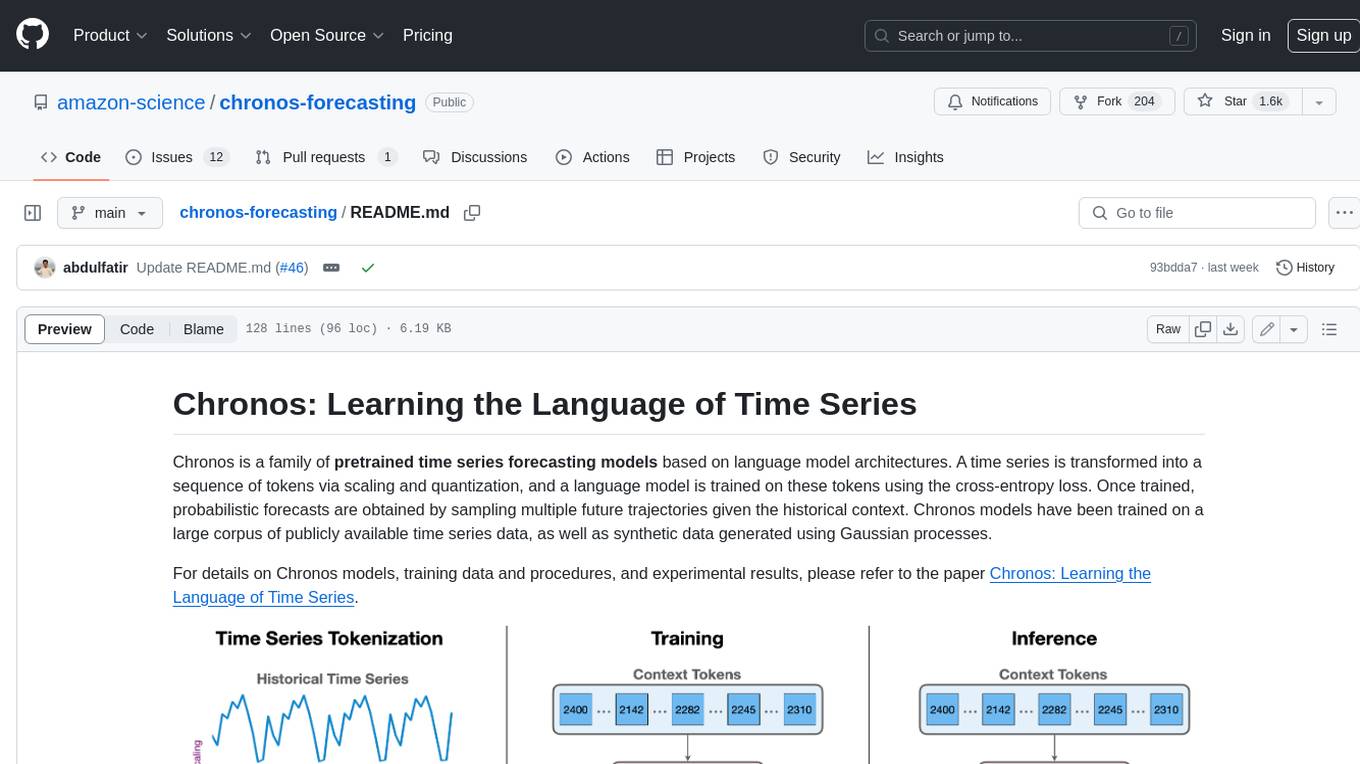Image resolution: width=1360 pixels, height=764 pixels.
Task: Open the GitHub homepage logo
Action: click(32, 35)
